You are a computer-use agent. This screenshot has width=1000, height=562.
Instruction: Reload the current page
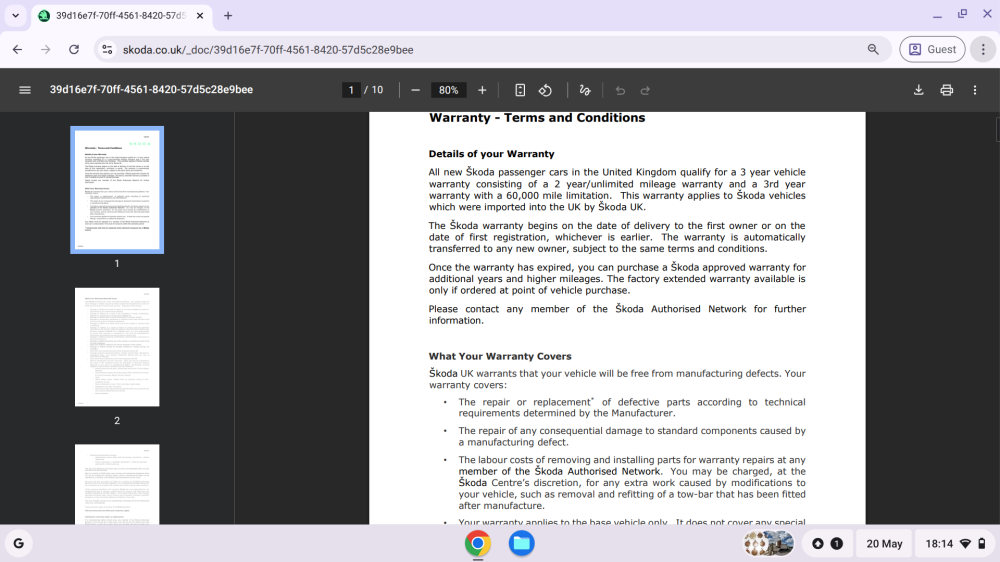pyautogui.click(x=74, y=50)
